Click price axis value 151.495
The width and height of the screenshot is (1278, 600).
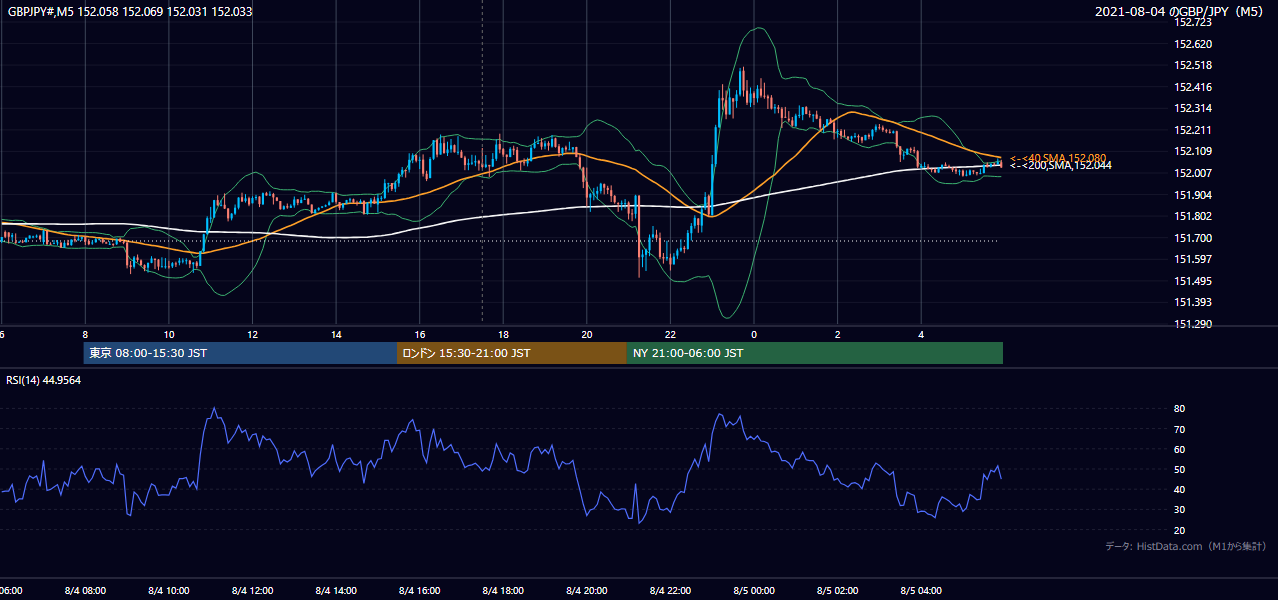pos(1194,281)
